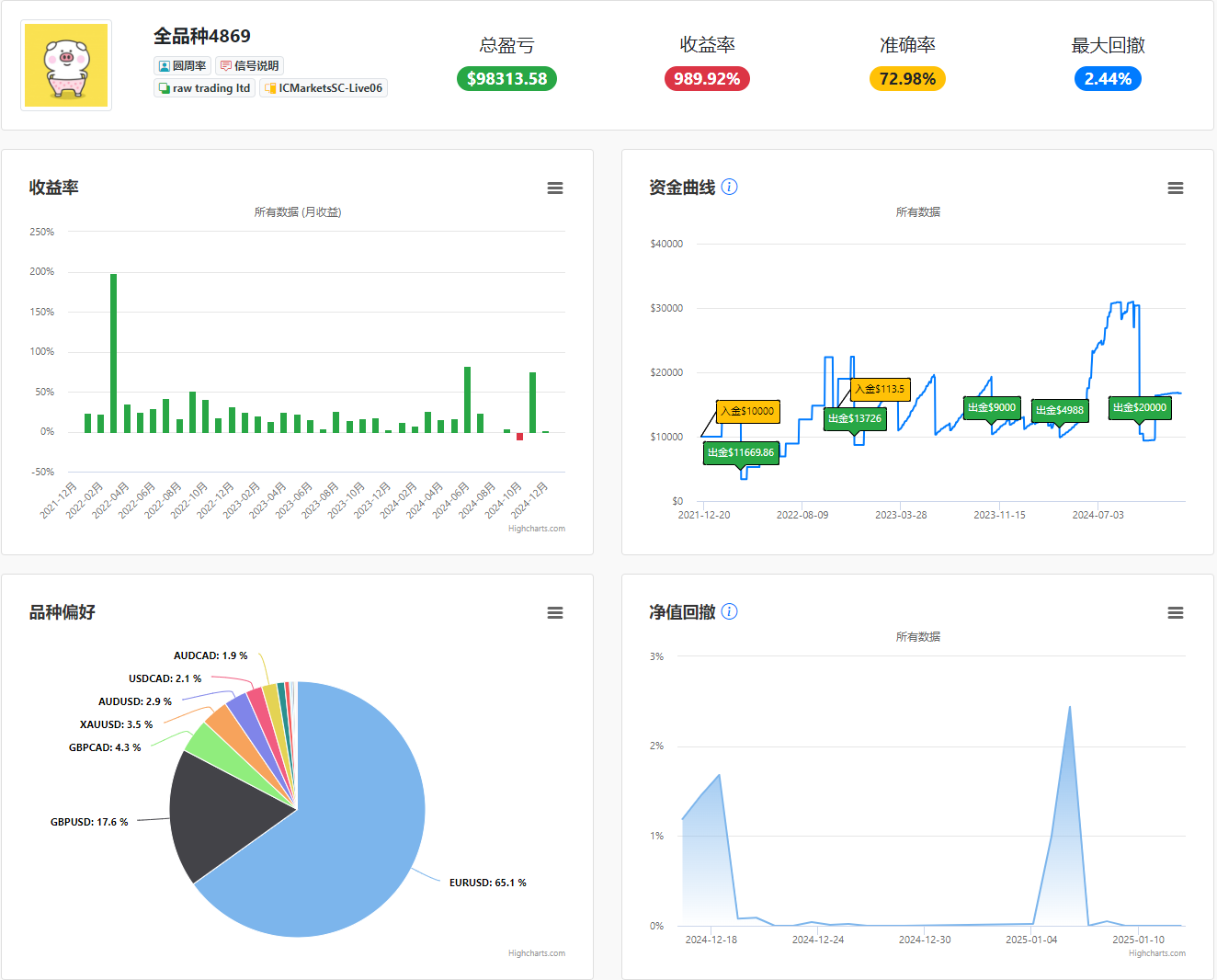Click the Highcharts.com credit in 收益率 chart
Image resolution: width=1217 pixels, height=980 pixels.
(x=537, y=529)
